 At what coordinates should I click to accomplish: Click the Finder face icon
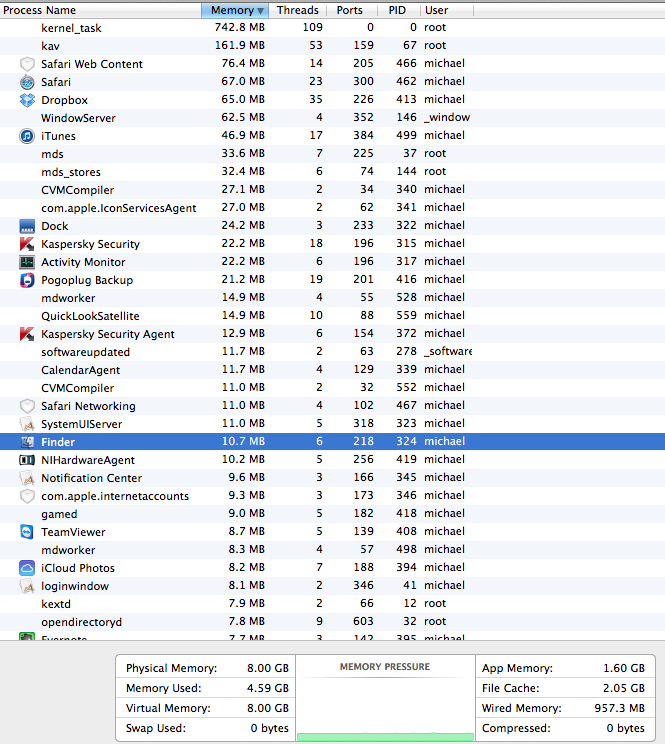27,442
